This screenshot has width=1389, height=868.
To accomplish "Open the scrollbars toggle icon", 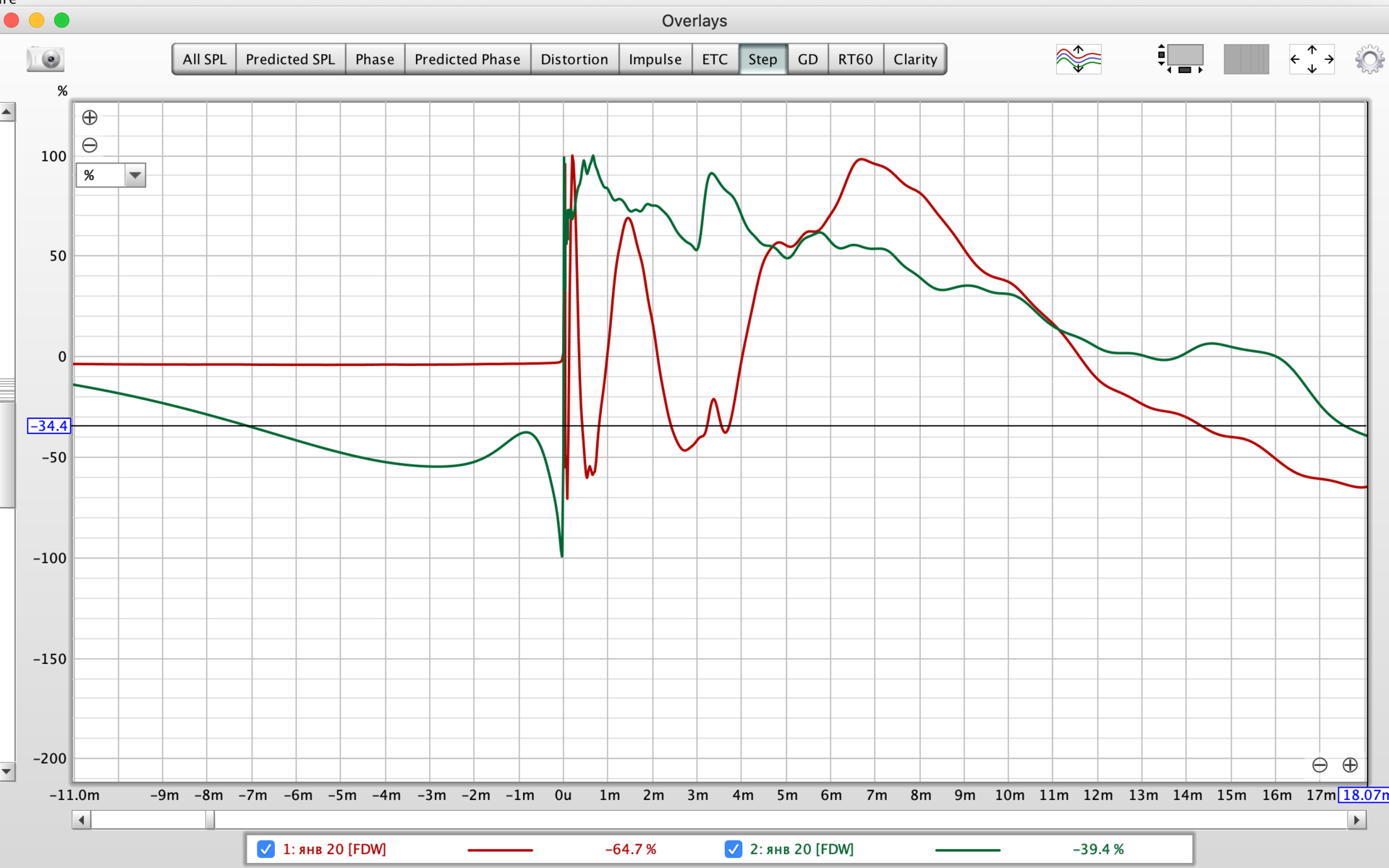I will point(1181,59).
